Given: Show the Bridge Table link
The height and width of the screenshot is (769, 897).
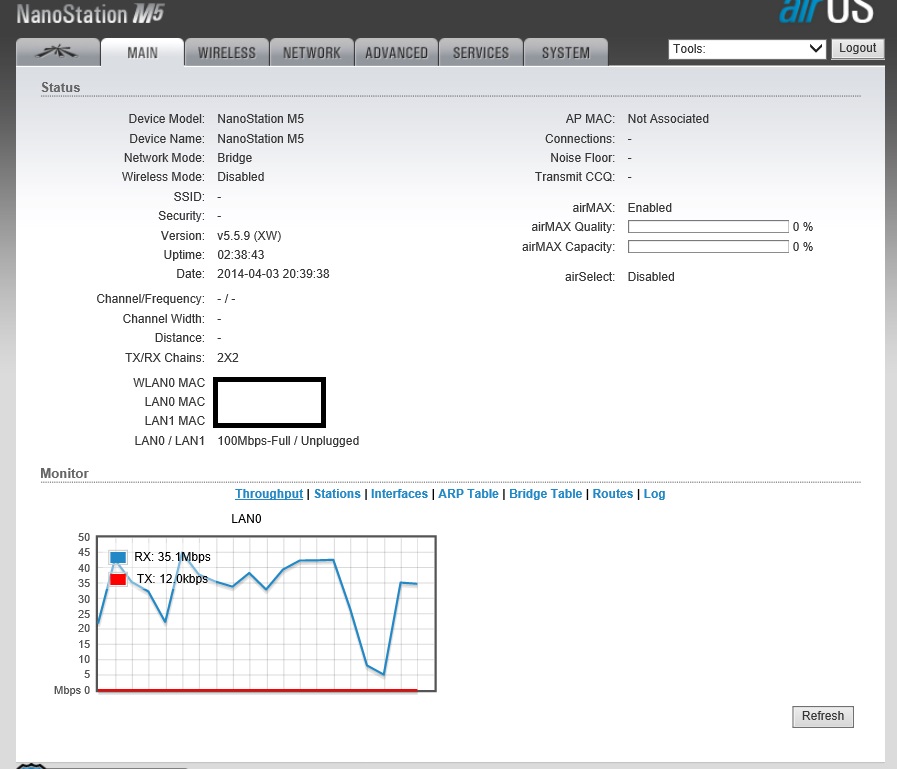Looking at the screenshot, I should click(546, 494).
